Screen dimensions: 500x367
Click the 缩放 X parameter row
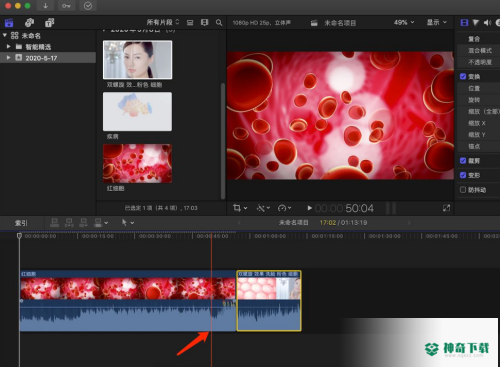(479, 123)
